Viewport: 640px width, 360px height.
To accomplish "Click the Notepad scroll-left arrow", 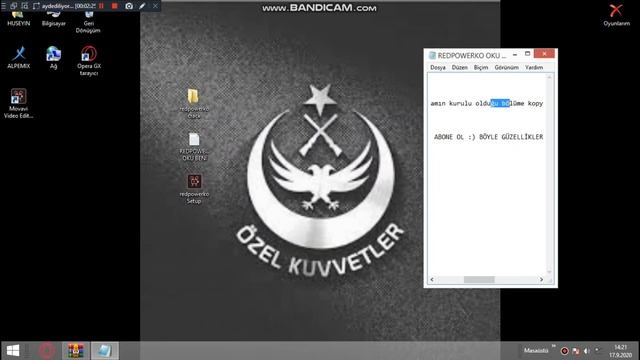I will 432,280.
